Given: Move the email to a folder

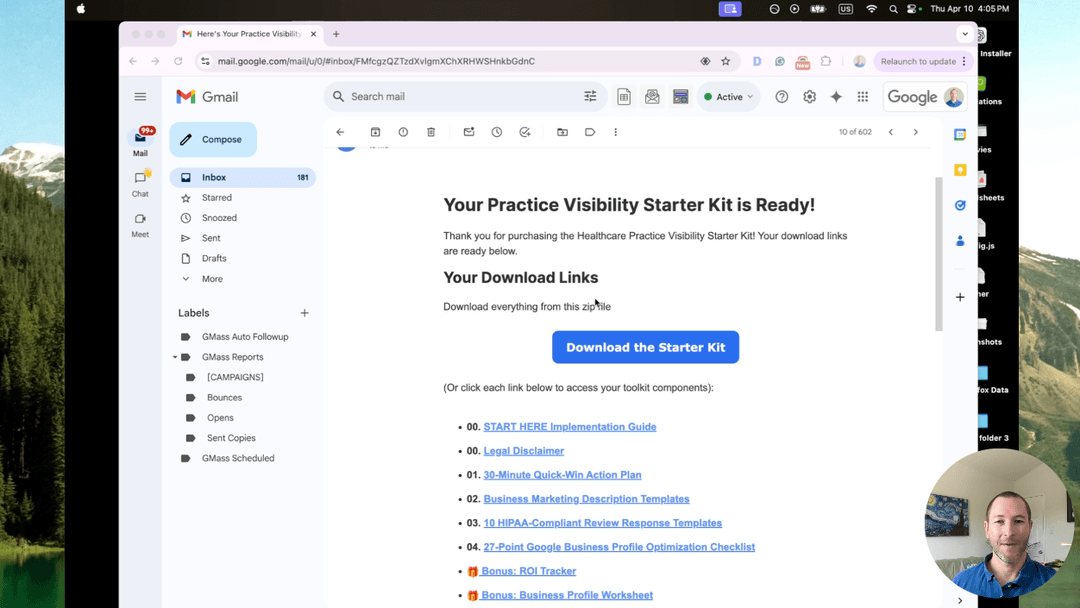Looking at the screenshot, I should (562, 131).
